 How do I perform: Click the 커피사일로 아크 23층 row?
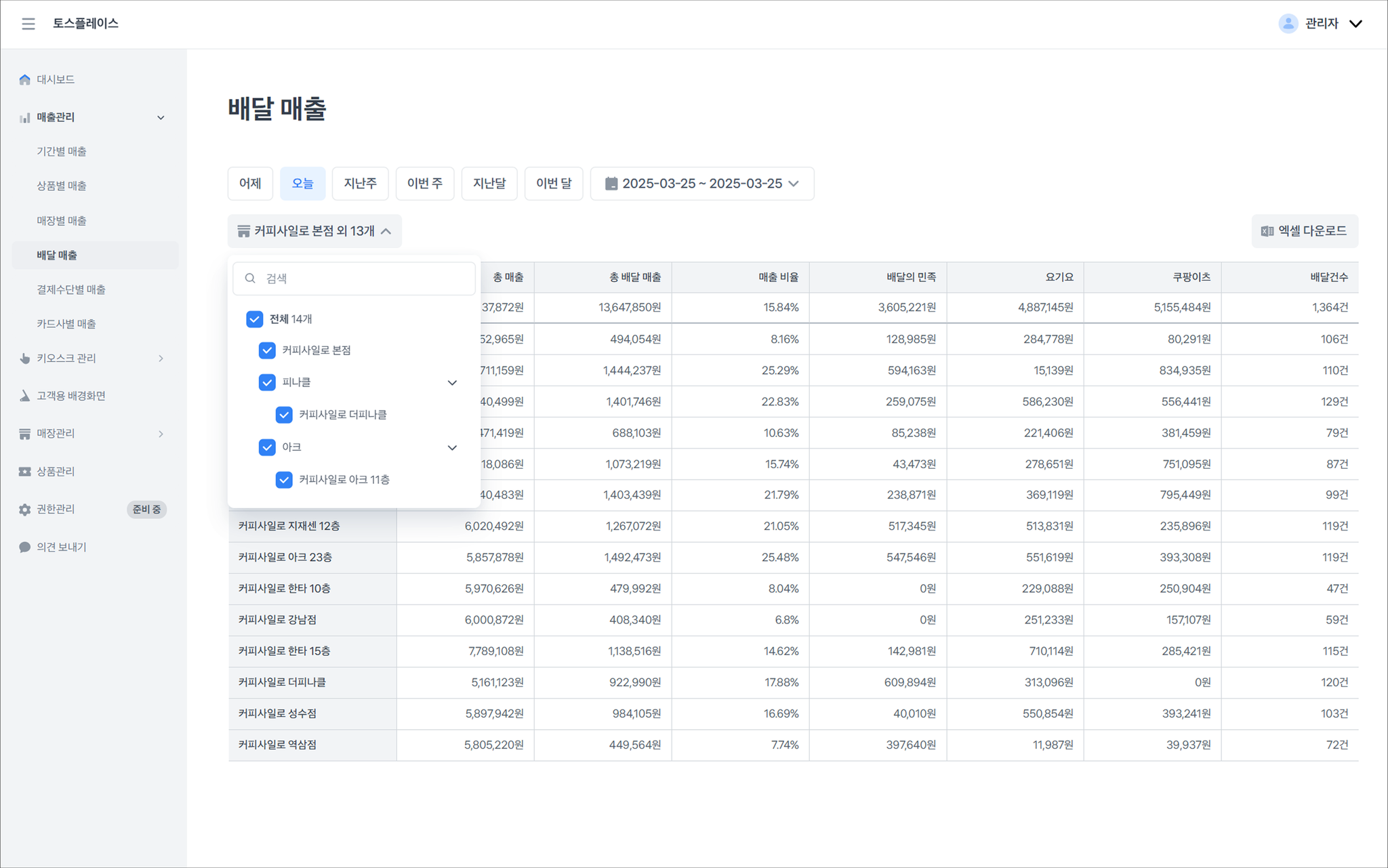pyautogui.click(x=793, y=558)
